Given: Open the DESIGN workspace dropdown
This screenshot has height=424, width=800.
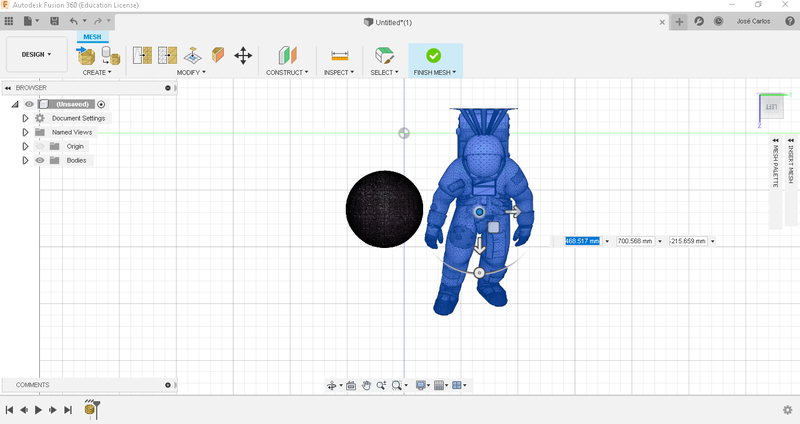Looking at the screenshot, I should (37, 55).
